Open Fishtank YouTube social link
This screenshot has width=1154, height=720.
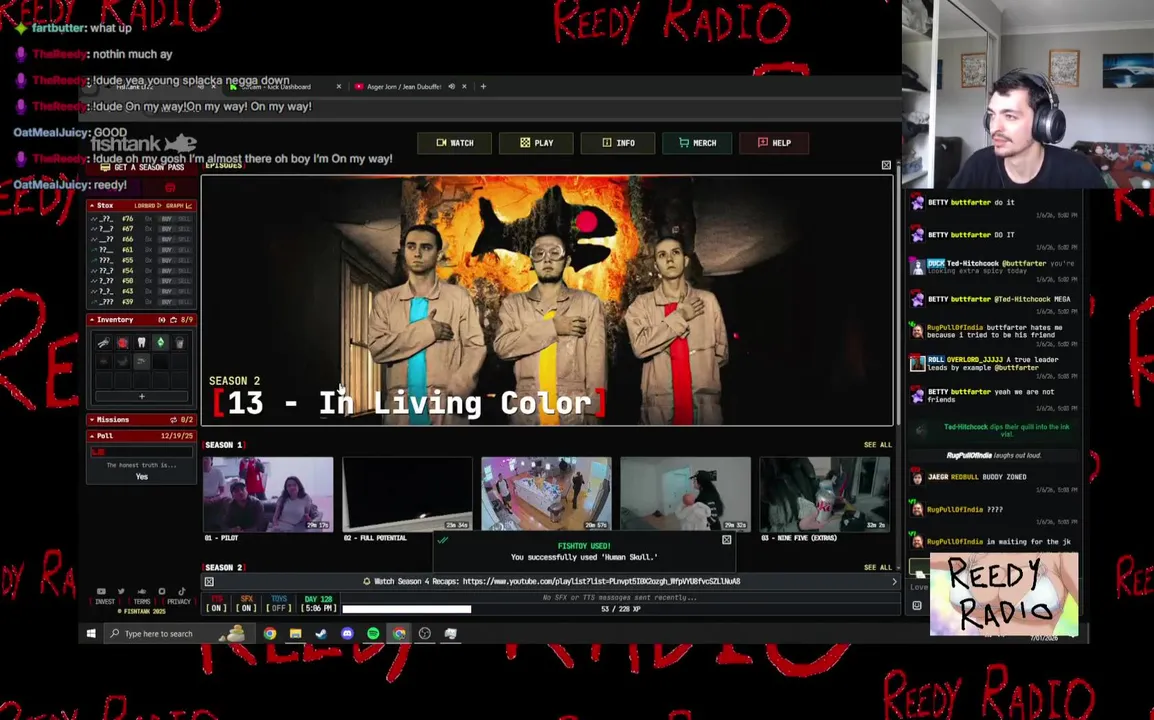(102, 591)
